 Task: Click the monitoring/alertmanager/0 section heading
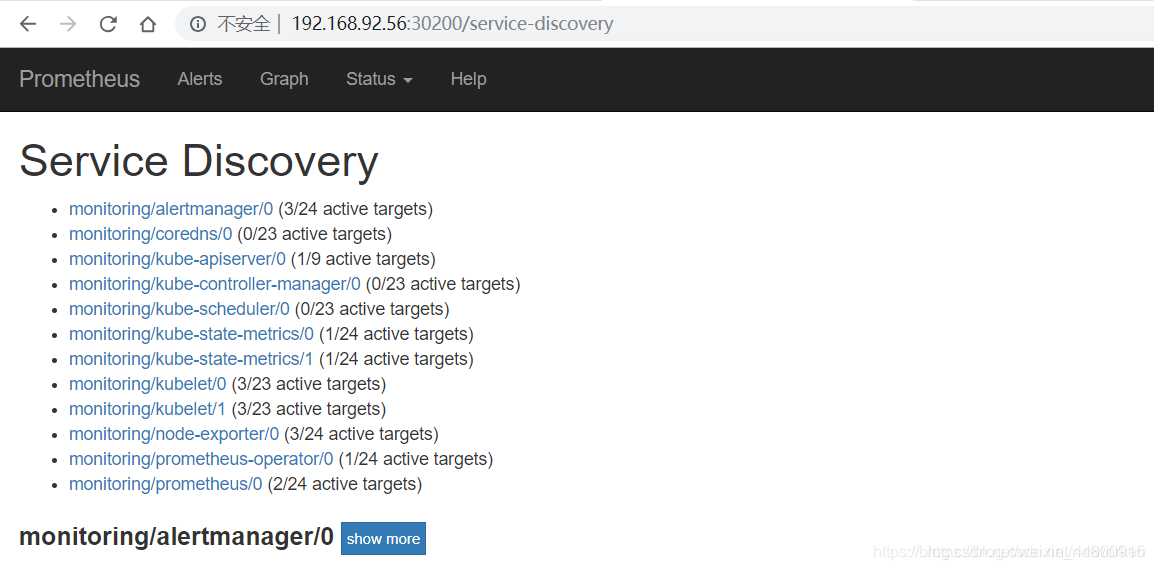click(177, 537)
